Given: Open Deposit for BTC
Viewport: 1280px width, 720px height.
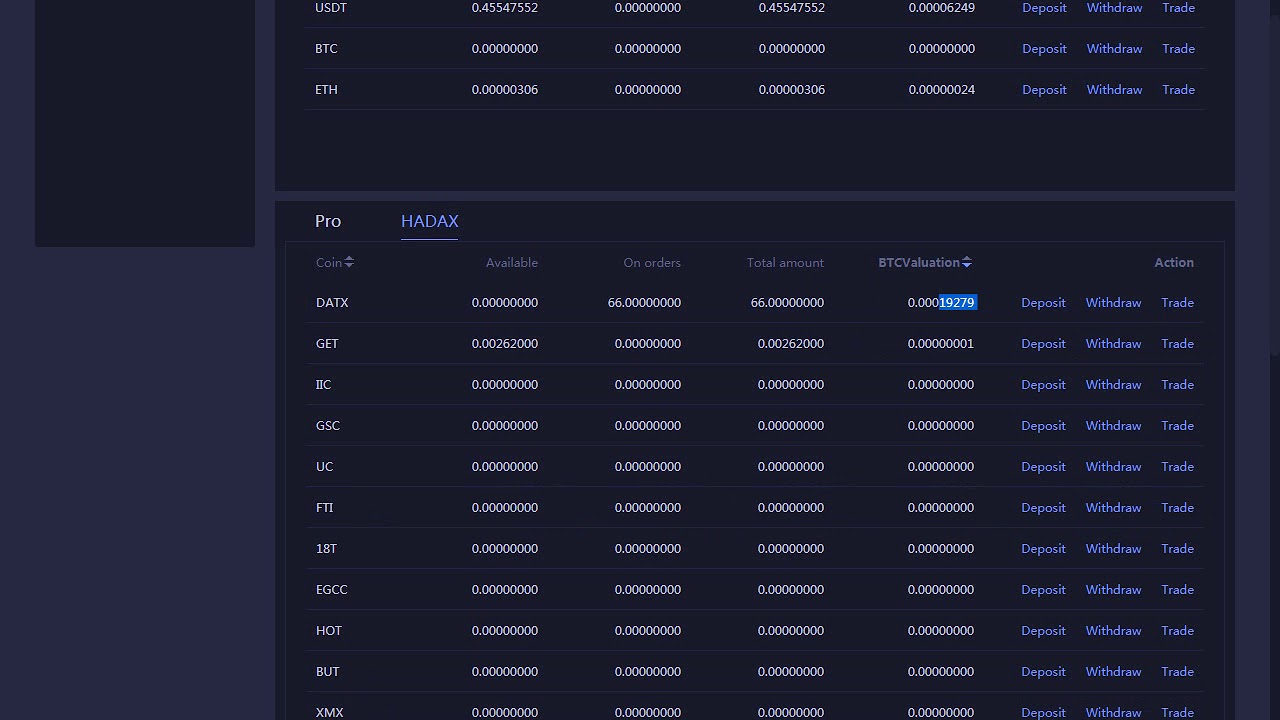Looking at the screenshot, I should tap(1044, 48).
